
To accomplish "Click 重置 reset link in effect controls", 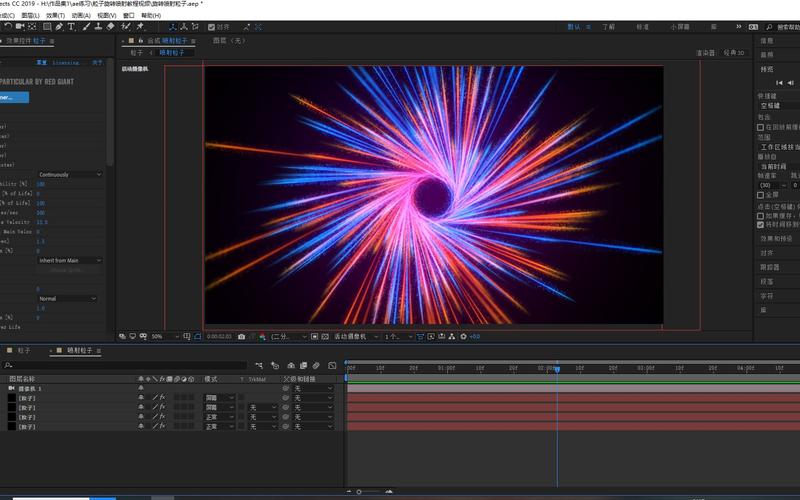I will point(42,62).
